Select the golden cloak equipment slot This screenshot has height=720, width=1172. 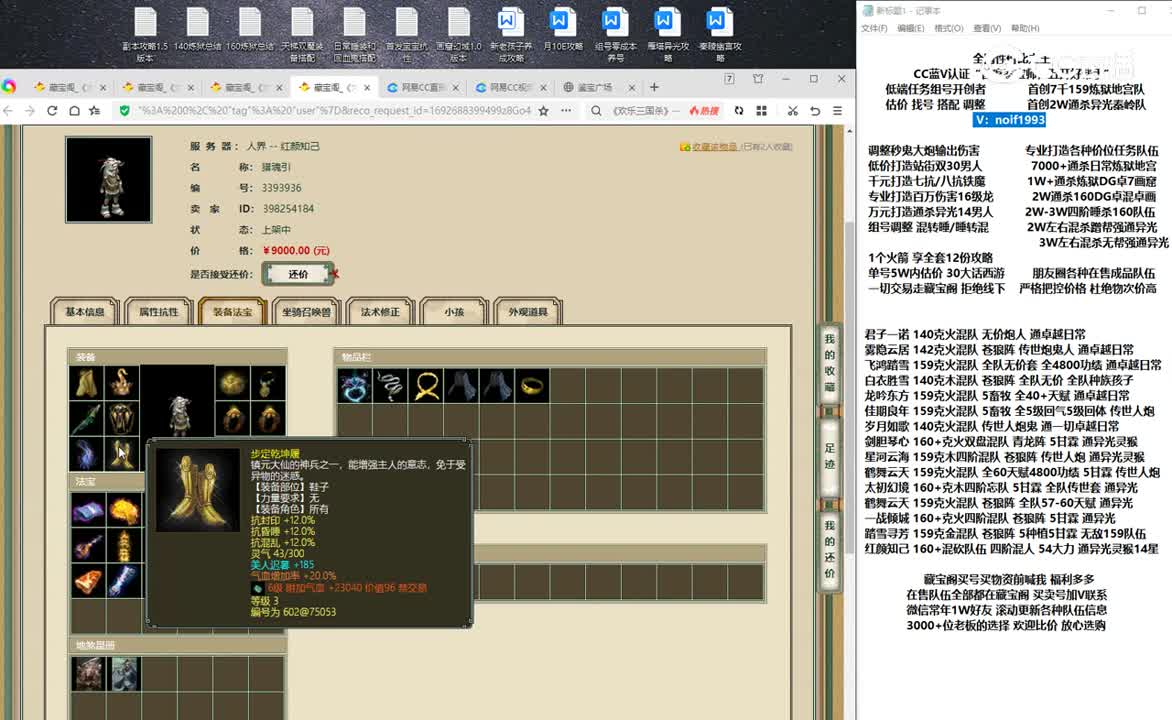point(87,383)
